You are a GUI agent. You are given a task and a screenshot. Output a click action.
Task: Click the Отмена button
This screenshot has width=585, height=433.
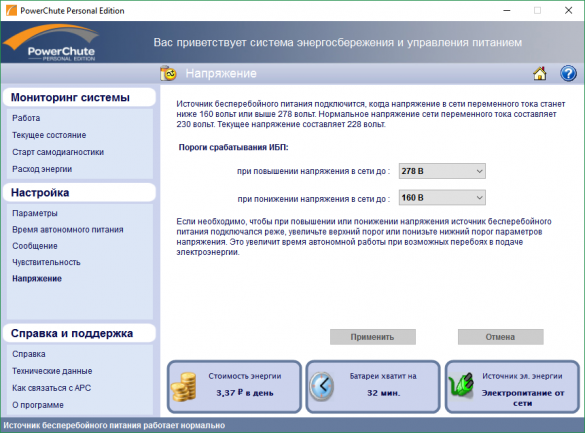[501, 337]
